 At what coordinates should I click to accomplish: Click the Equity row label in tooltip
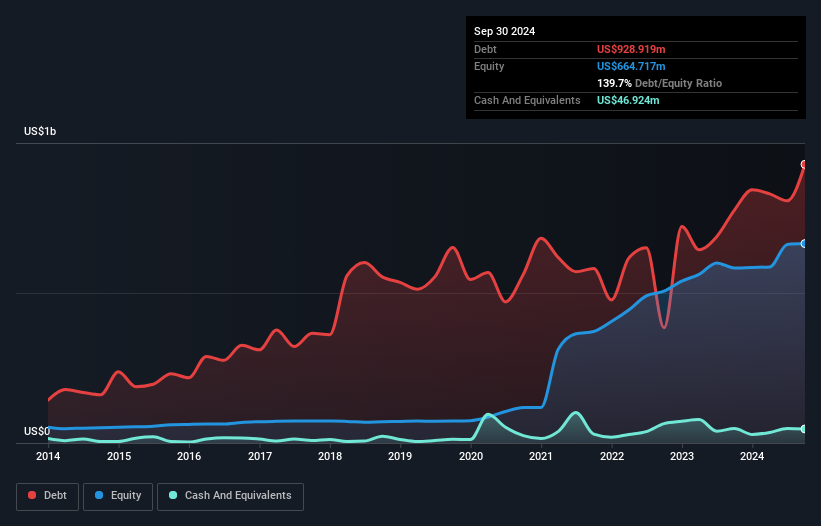click(x=489, y=66)
